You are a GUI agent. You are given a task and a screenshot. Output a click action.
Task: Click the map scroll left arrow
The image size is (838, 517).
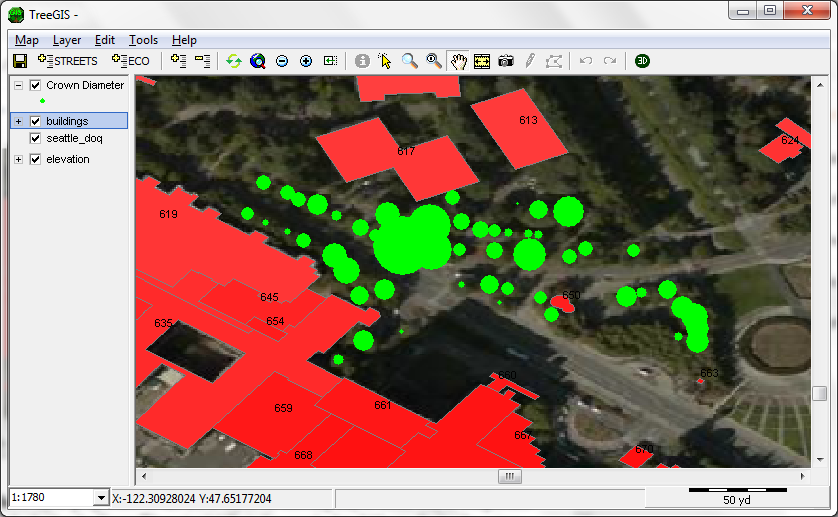tap(143, 476)
